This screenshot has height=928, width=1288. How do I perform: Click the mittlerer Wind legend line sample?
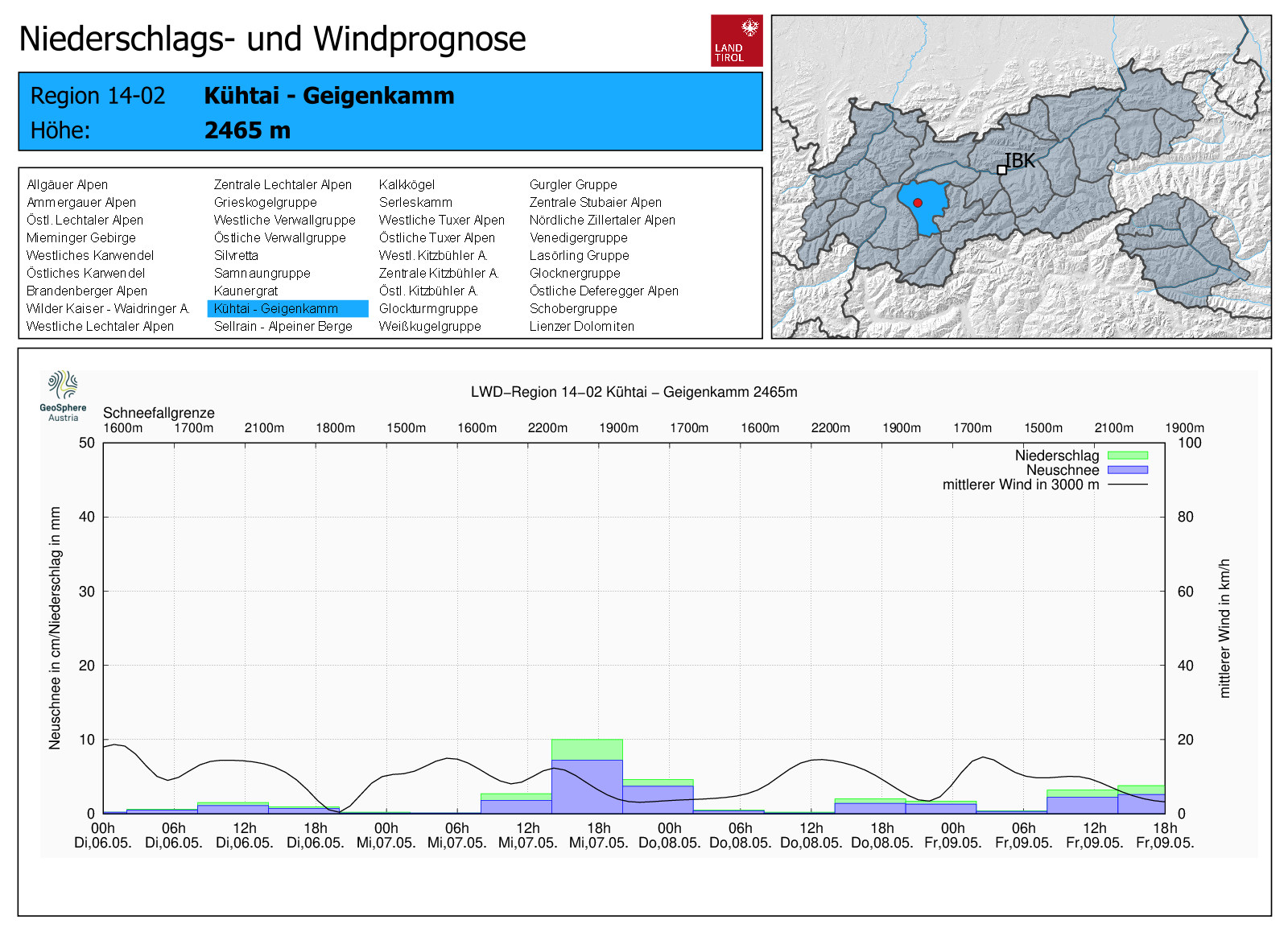click(x=1127, y=485)
